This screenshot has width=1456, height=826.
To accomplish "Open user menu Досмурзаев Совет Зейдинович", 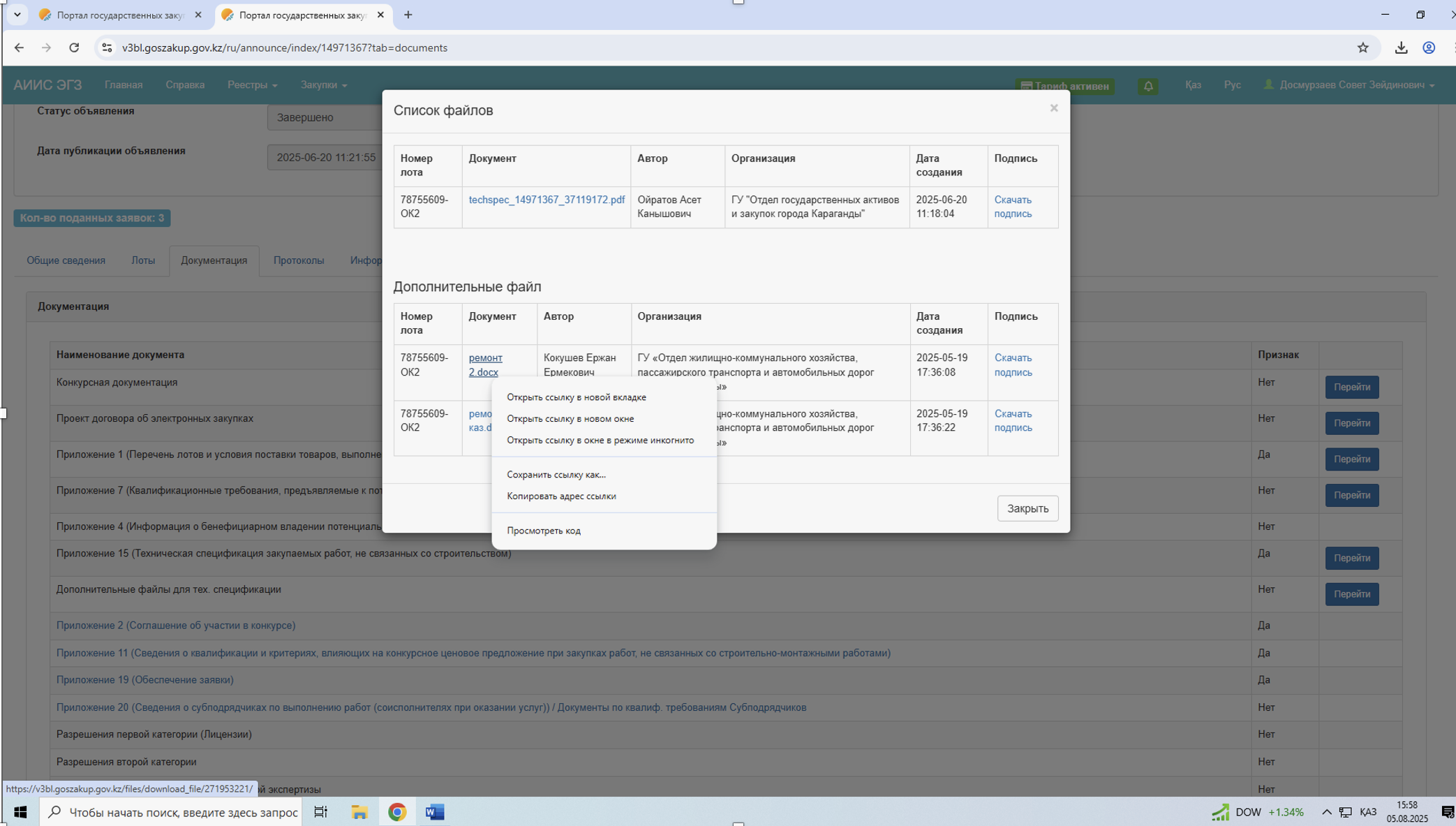I will coord(1349,85).
